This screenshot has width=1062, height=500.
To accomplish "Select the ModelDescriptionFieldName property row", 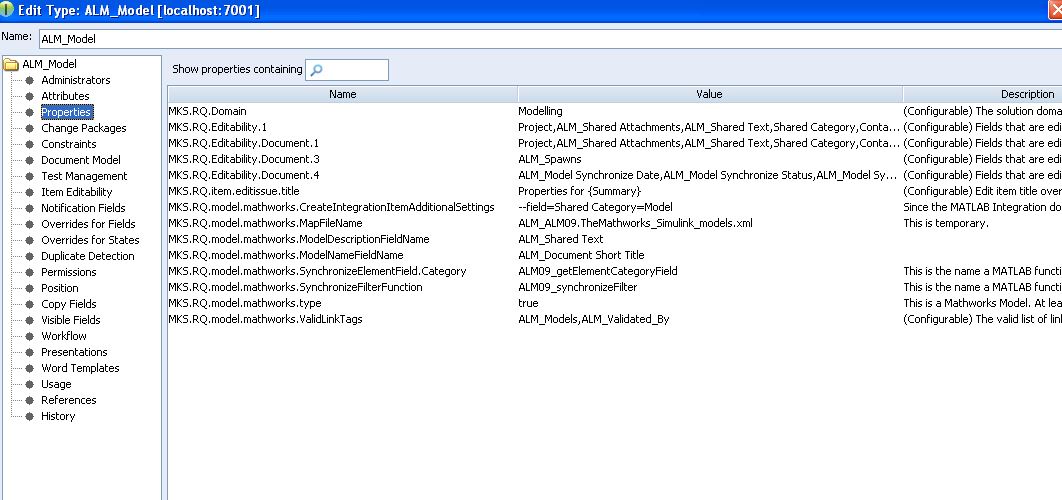I will pos(615,239).
